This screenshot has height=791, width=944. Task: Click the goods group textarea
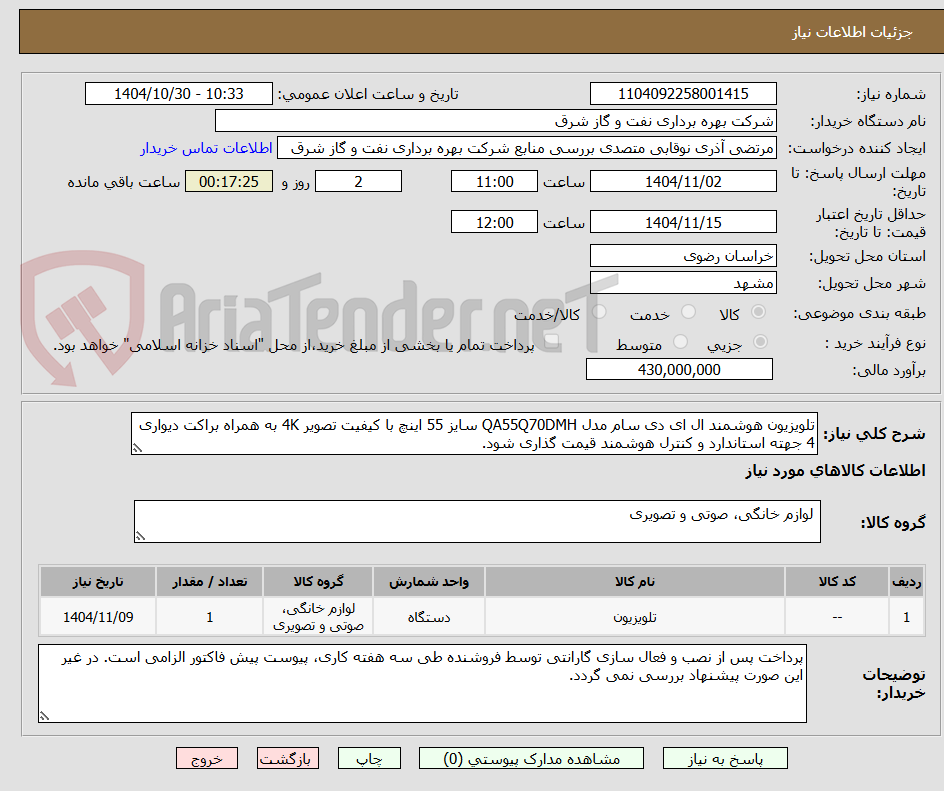pyautogui.click(x=477, y=521)
